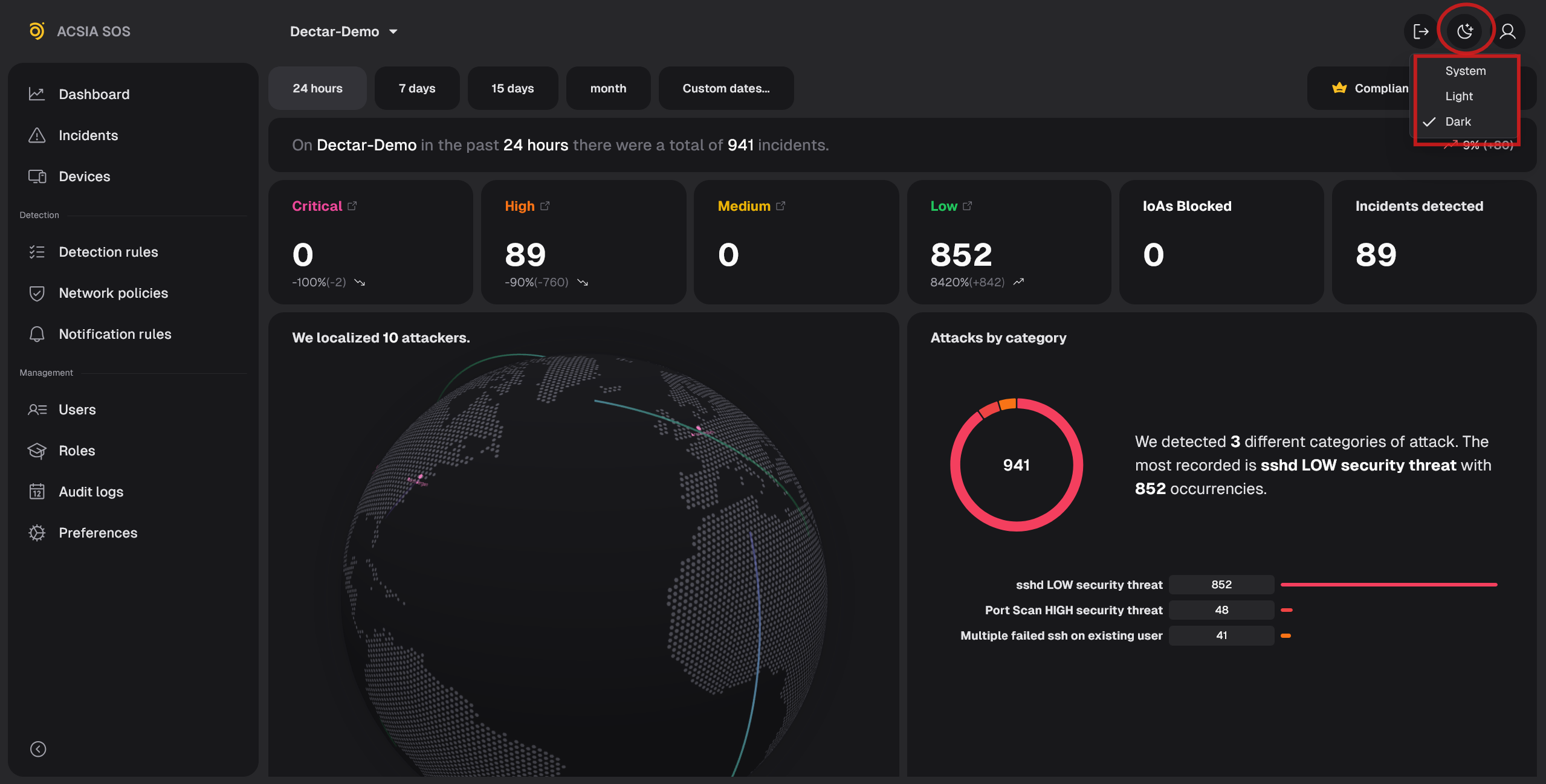Viewport: 1546px width, 784px height.
Task: Open the Custom dates picker
Action: pyautogui.click(x=725, y=88)
